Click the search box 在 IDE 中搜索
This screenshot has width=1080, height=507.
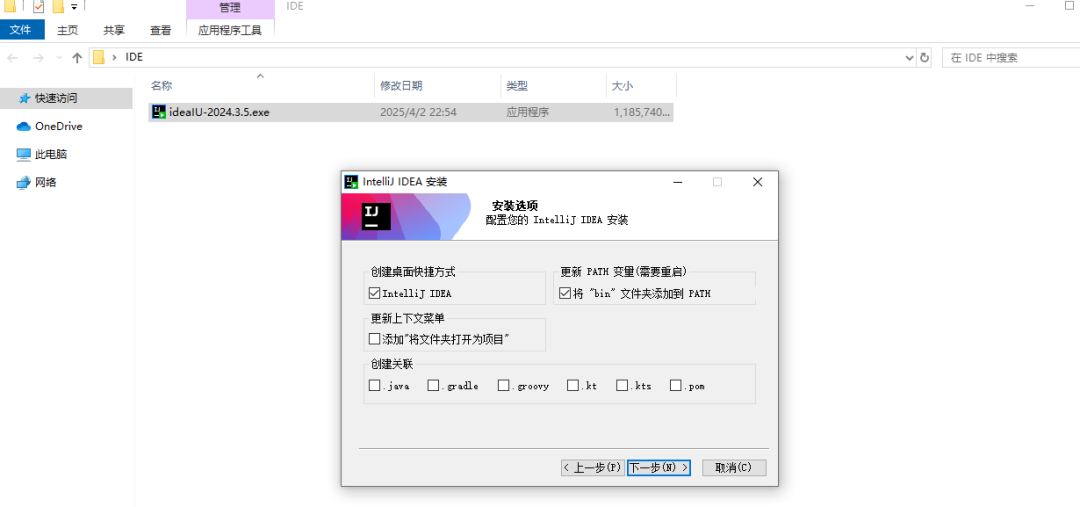click(x=1011, y=58)
